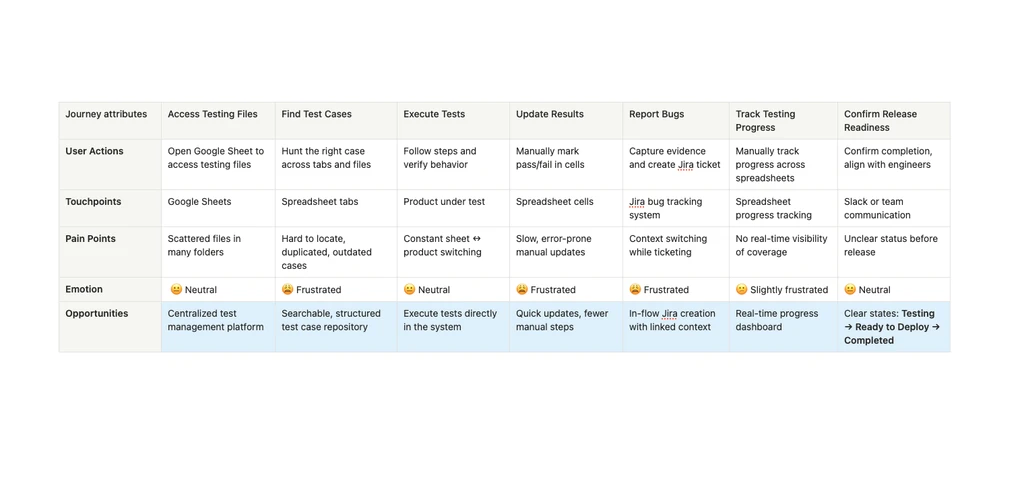Click the Neutral emoji under Execute Tests

(x=409, y=289)
